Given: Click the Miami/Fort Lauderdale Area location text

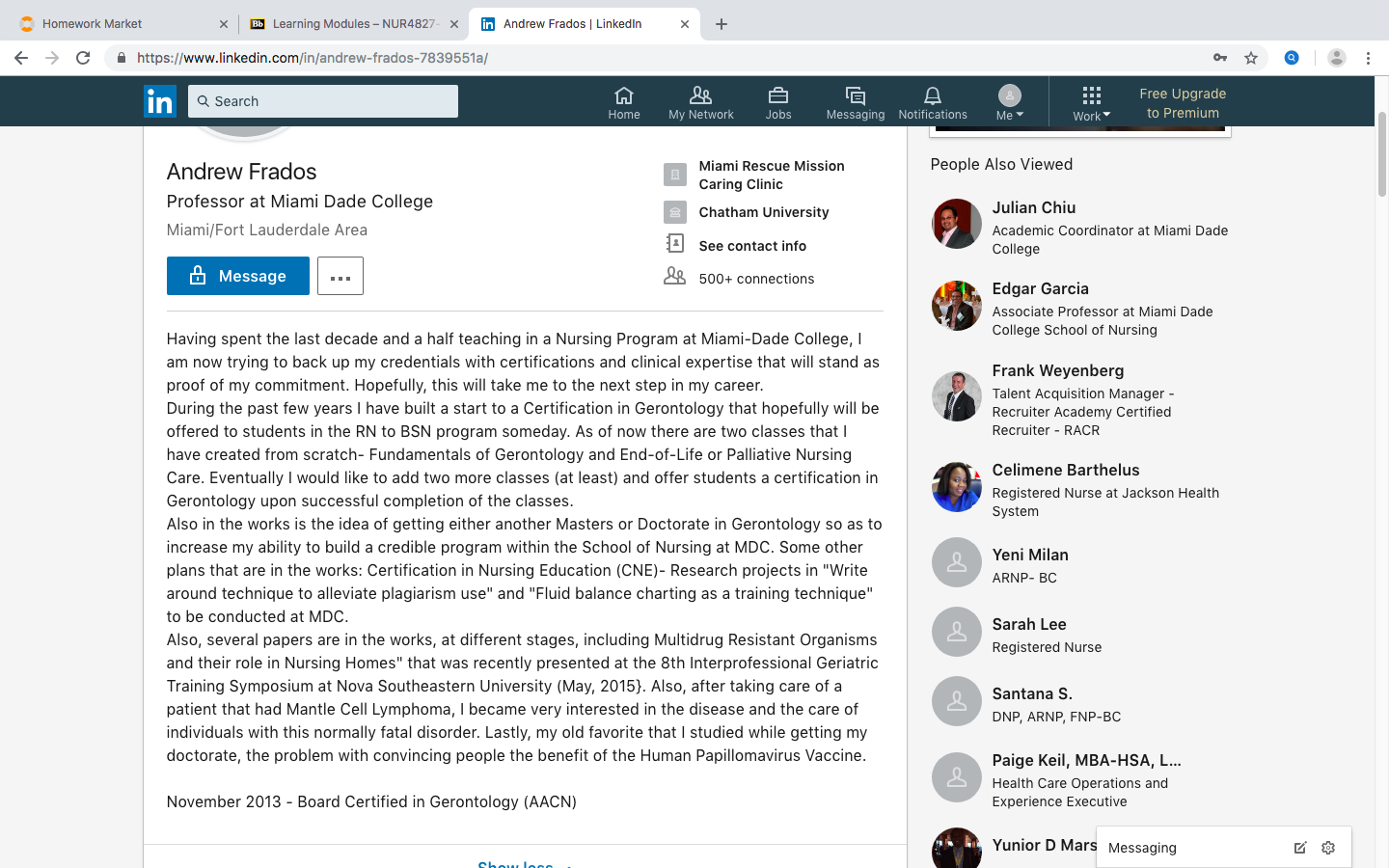Looking at the screenshot, I should (267, 230).
